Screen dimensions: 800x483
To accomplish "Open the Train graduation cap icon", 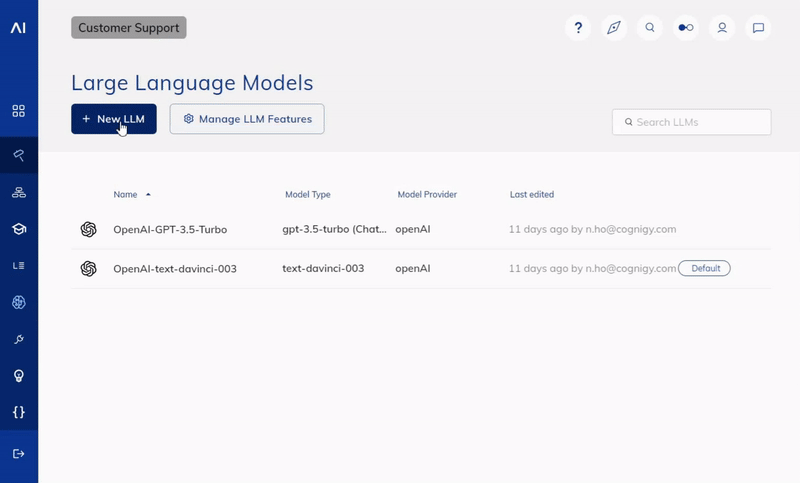I will click(19, 229).
